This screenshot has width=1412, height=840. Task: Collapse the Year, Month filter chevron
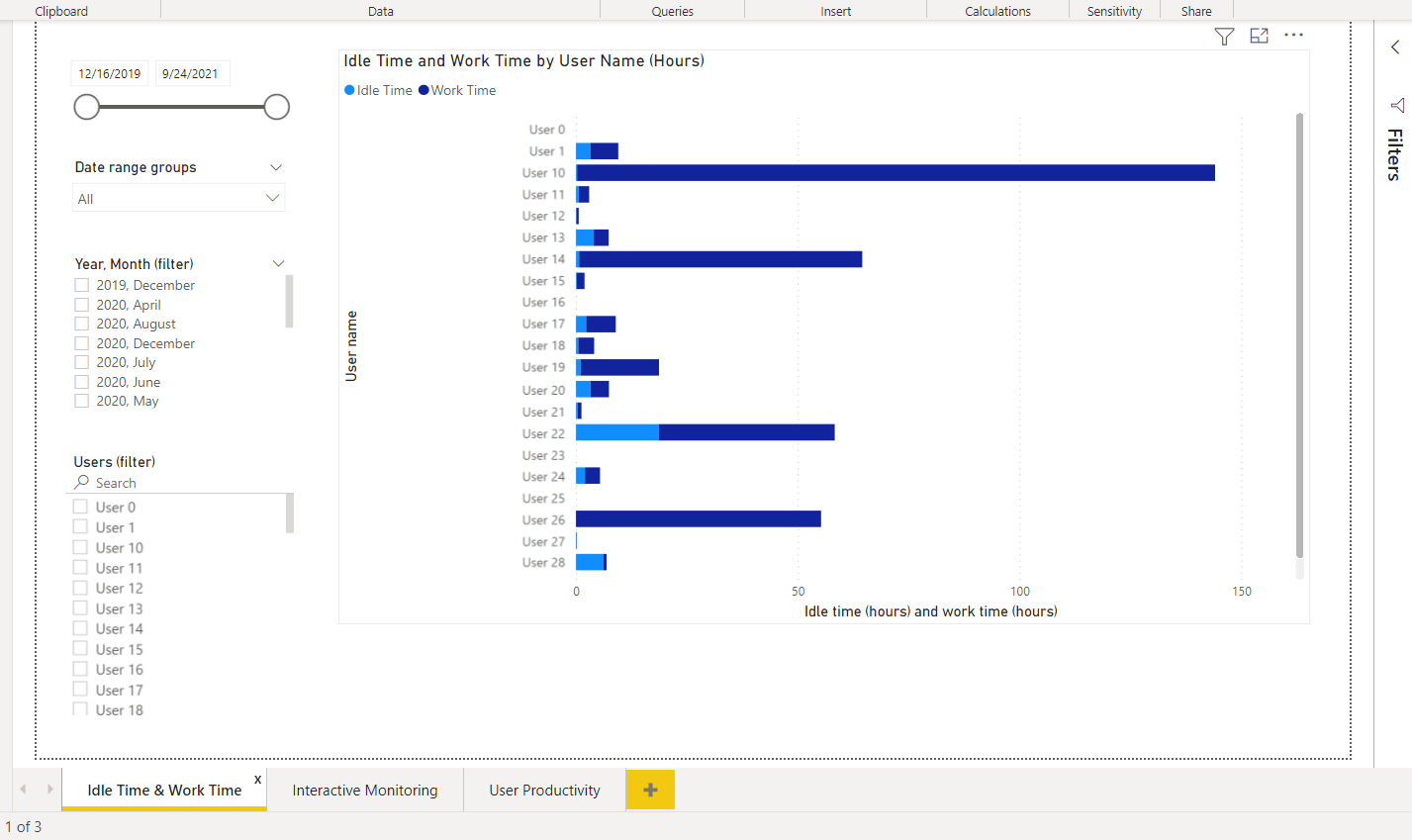click(278, 263)
